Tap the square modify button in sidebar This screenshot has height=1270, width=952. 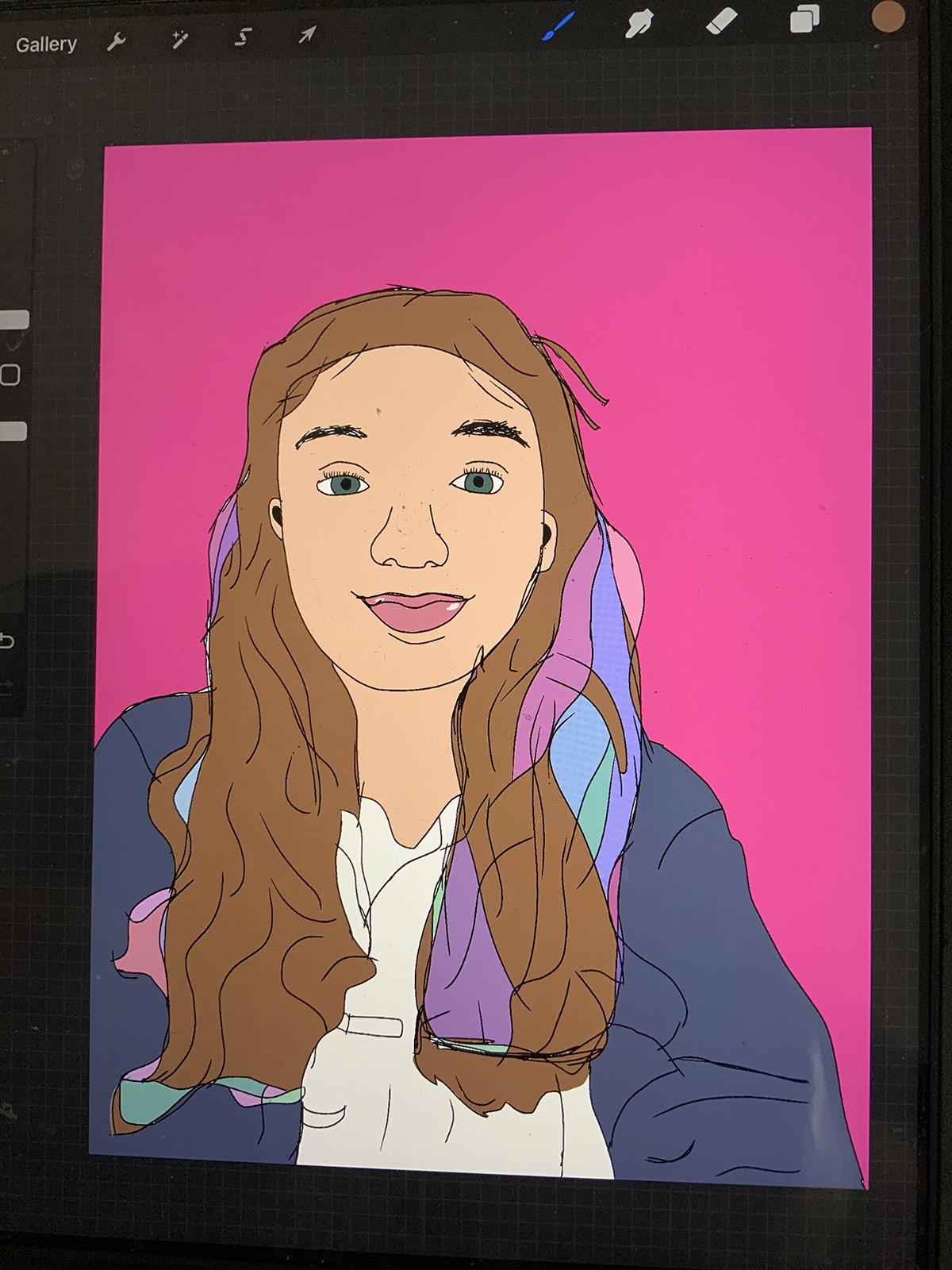pos(10,375)
